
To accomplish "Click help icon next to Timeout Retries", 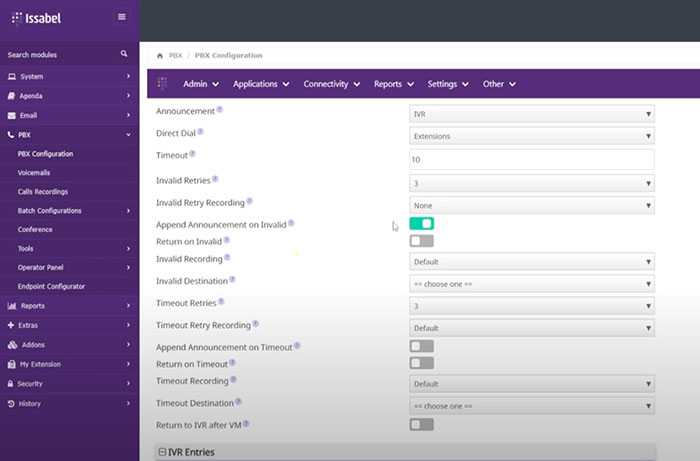I will [221, 301].
